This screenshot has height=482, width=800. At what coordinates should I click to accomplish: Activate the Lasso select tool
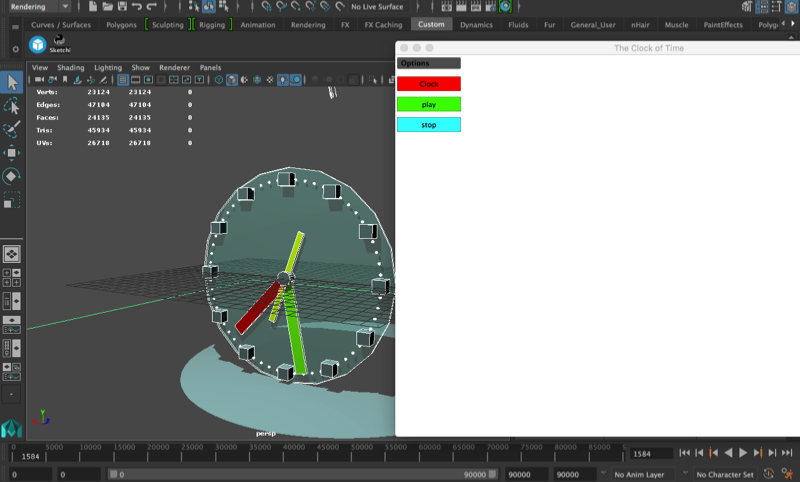pyautogui.click(x=12, y=106)
